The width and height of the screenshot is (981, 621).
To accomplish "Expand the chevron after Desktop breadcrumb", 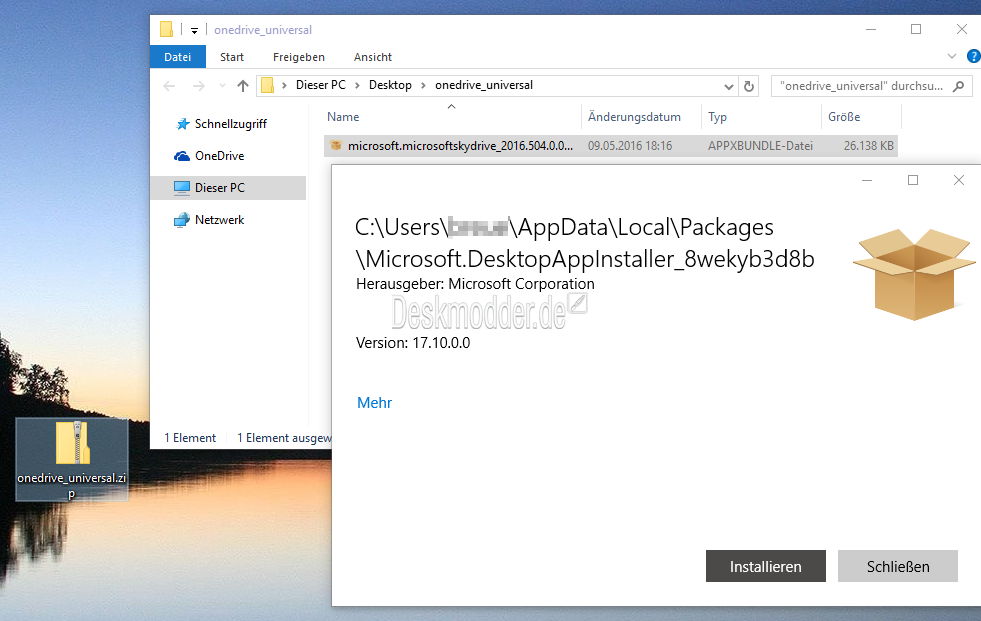I will click(x=423, y=86).
